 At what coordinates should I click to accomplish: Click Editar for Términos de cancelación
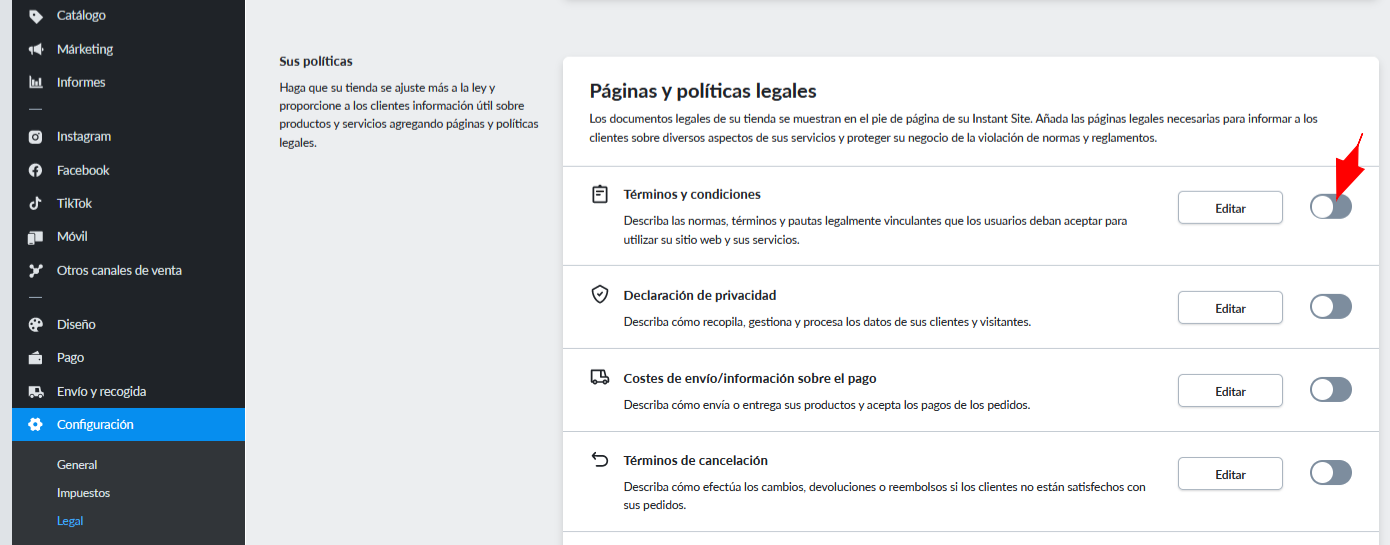pos(1230,474)
